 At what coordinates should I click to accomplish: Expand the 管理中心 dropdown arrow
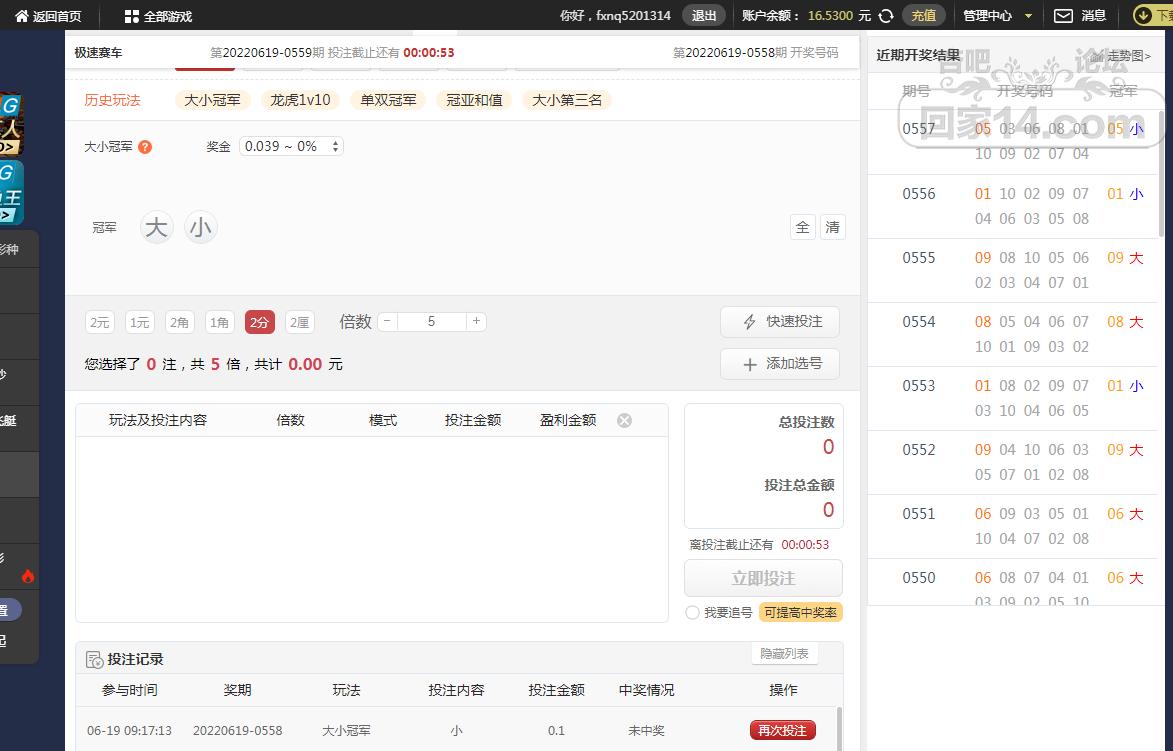coord(1029,16)
